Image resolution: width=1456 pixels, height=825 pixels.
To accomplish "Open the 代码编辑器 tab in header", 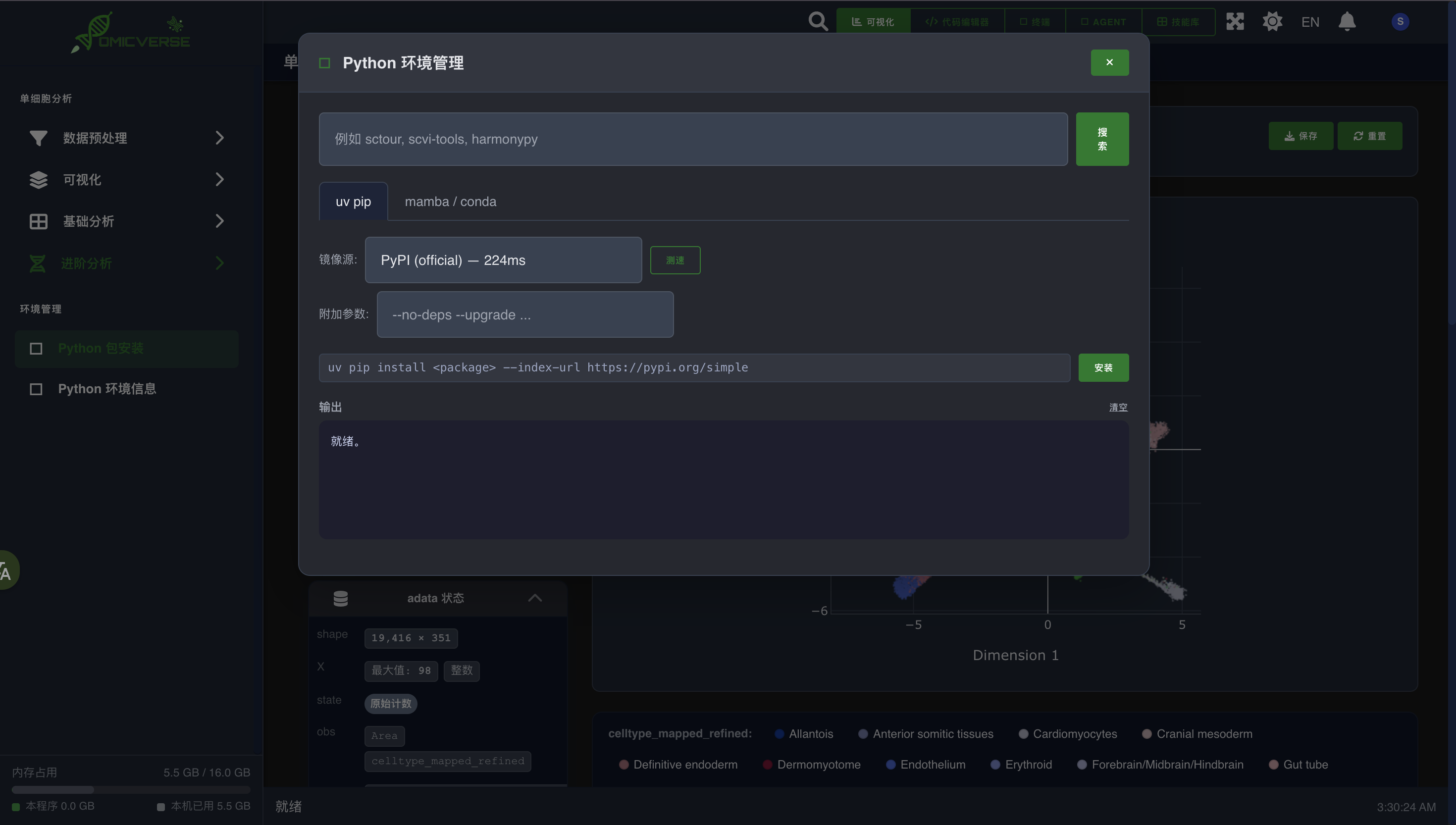I will point(957,22).
